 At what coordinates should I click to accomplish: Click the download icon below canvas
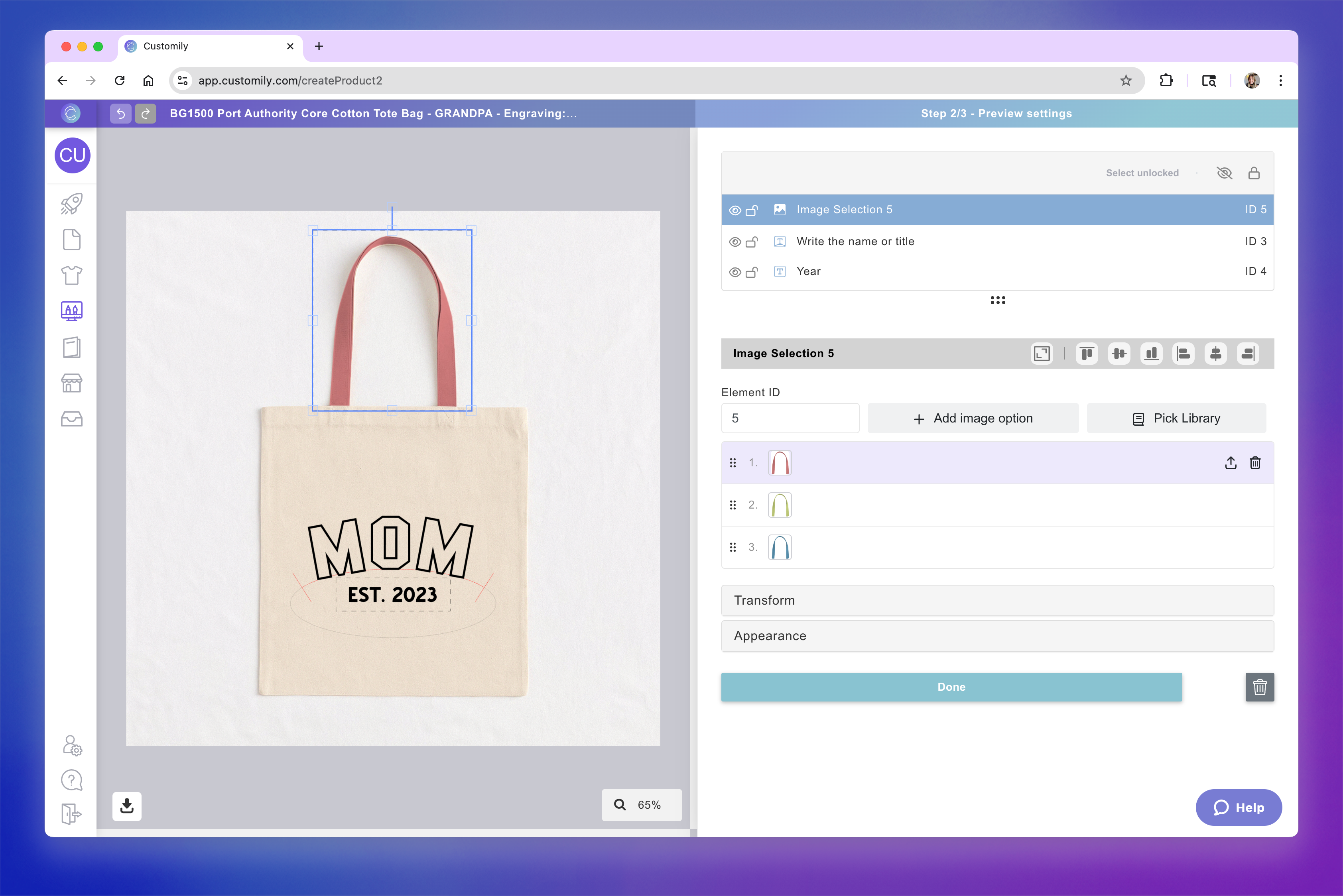(127, 806)
